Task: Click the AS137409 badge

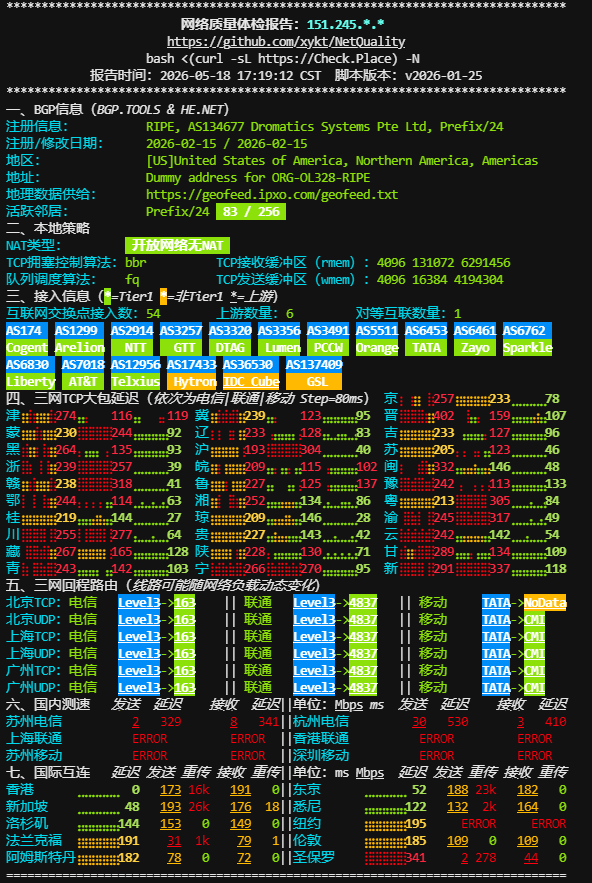Action: (314, 364)
